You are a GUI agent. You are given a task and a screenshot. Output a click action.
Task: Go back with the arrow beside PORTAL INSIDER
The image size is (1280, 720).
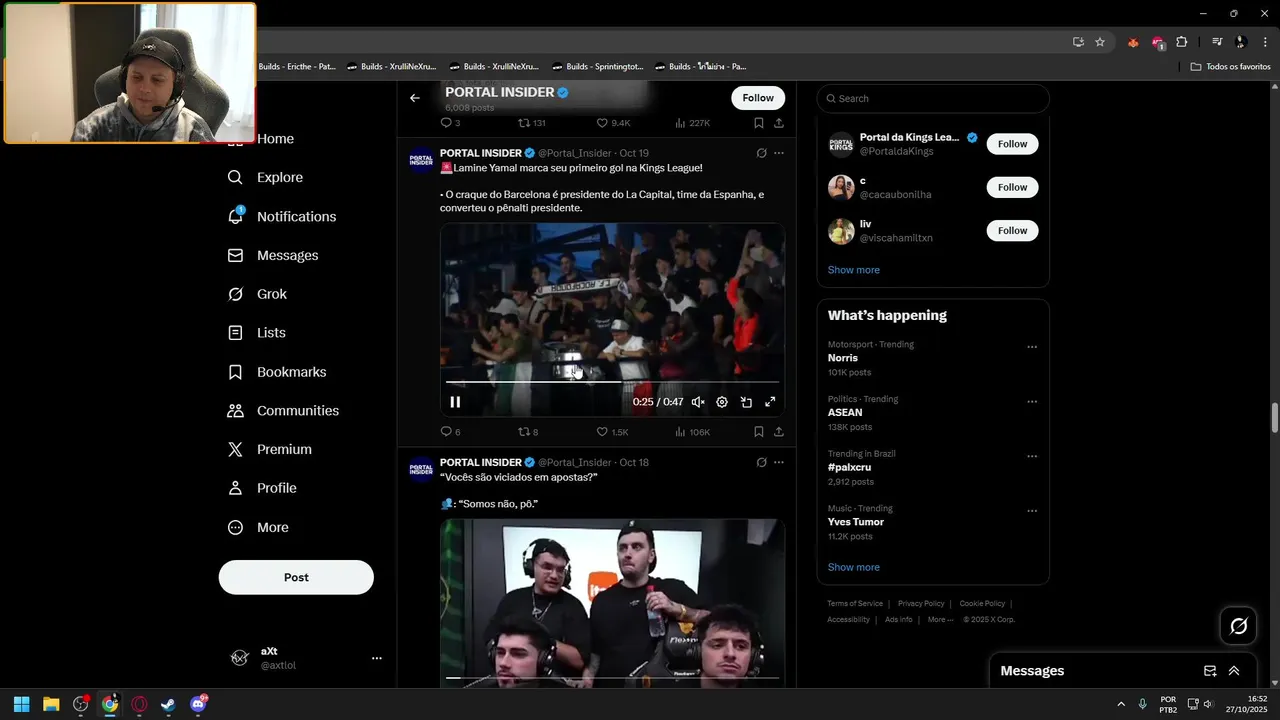click(x=415, y=98)
